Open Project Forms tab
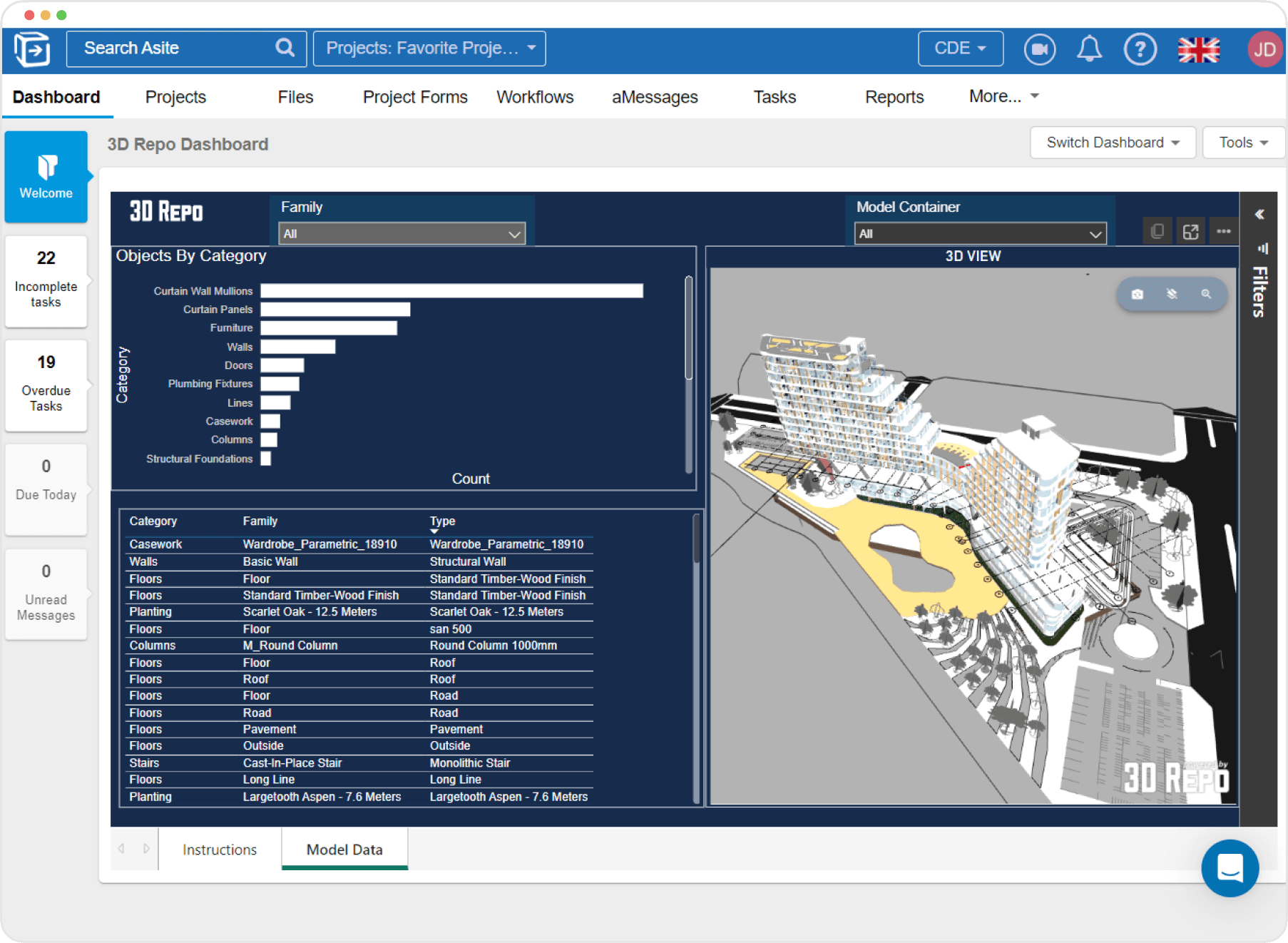The image size is (1288, 943). pyautogui.click(x=415, y=97)
